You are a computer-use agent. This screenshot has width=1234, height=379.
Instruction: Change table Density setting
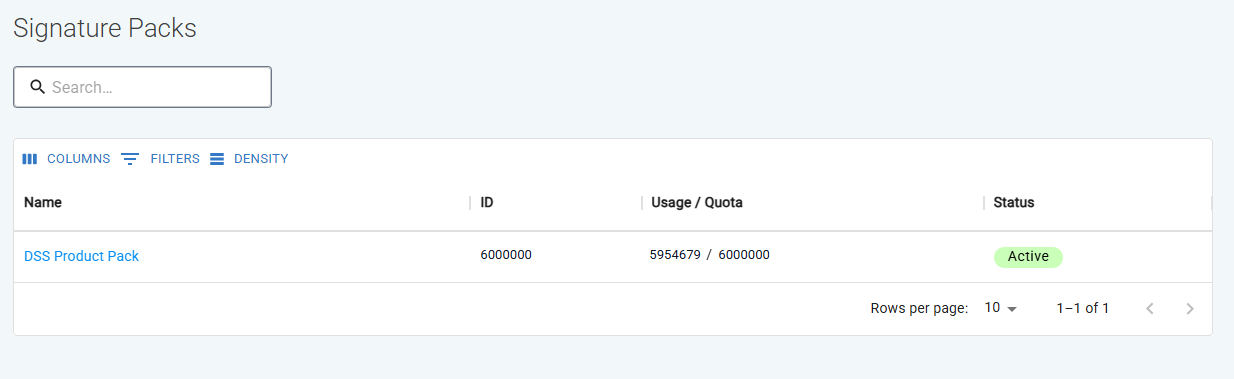click(249, 159)
